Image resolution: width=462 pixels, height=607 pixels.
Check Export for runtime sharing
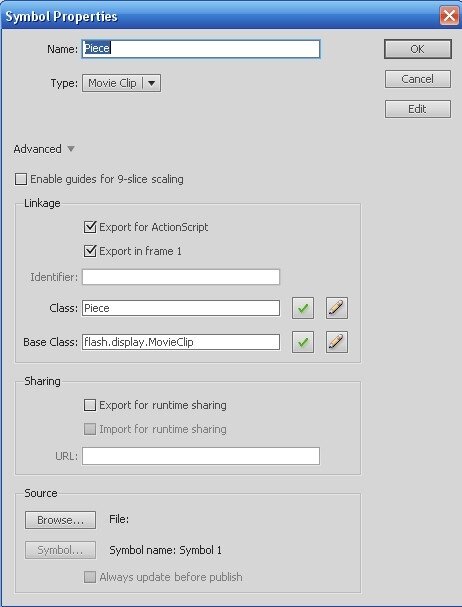(x=90, y=405)
